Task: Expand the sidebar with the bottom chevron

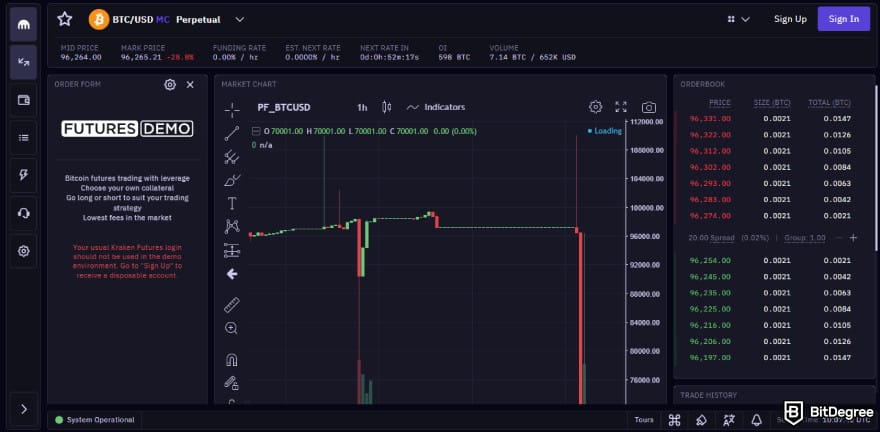Action: [x=24, y=409]
